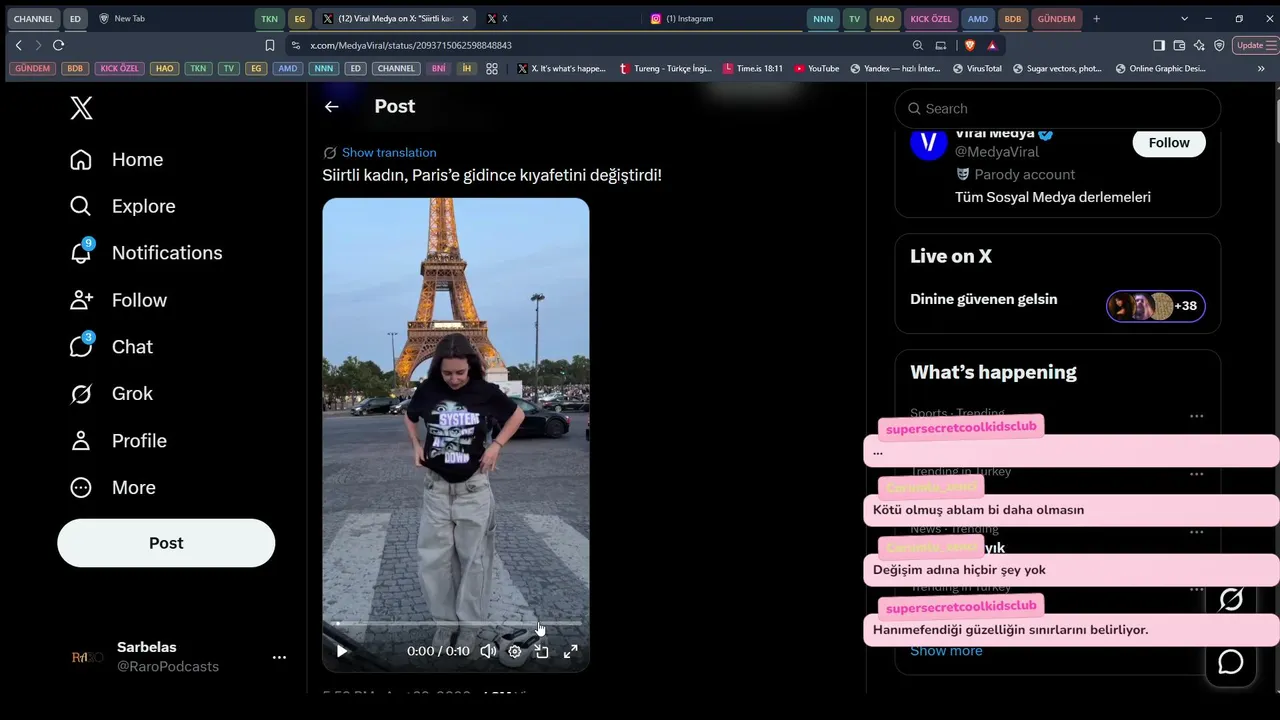Toggle the browser sidebar panel
Image resolution: width=1280 pixels, height=720 pixels.
coord(1159,45)
